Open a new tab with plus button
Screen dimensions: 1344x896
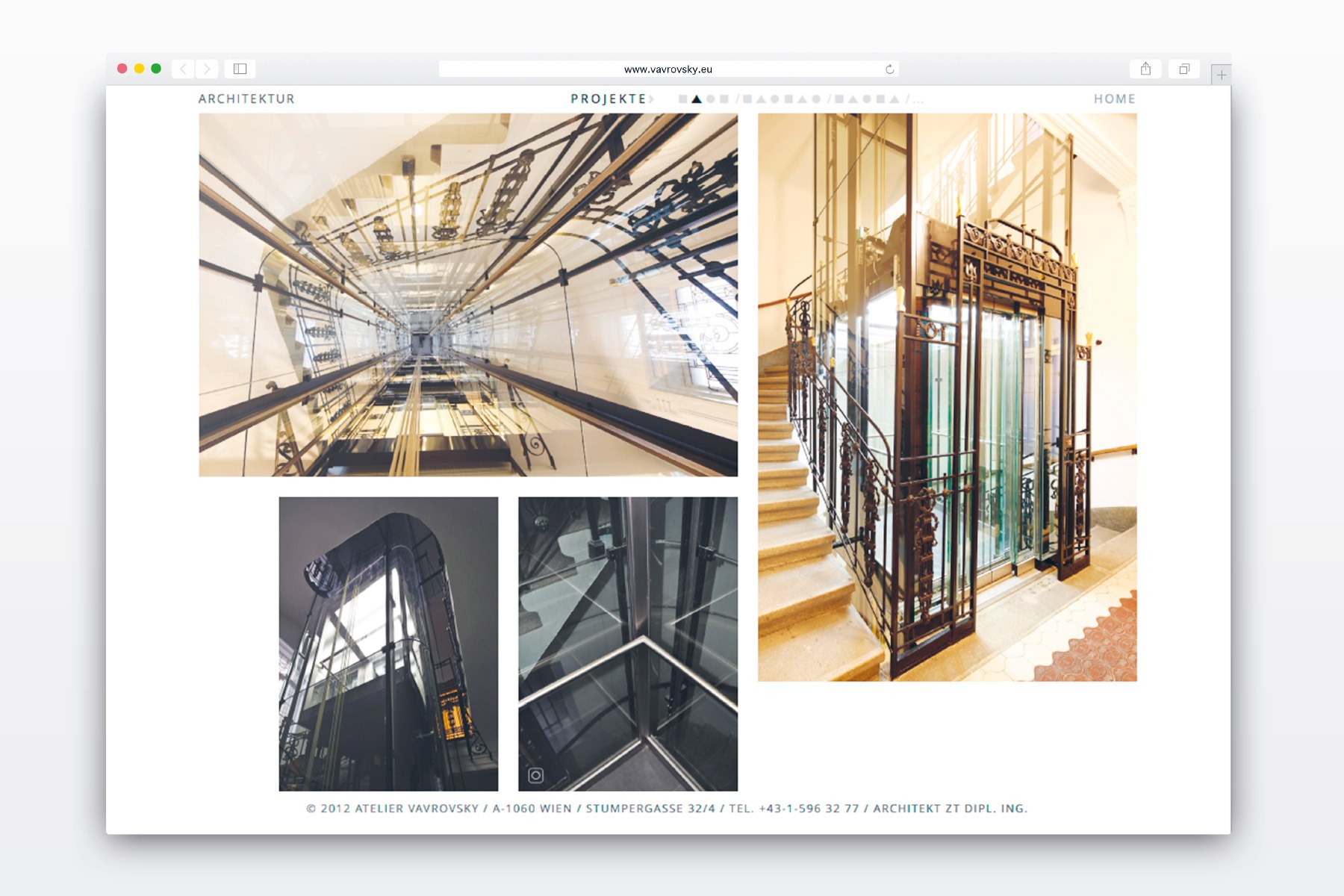pos(1221,75)
